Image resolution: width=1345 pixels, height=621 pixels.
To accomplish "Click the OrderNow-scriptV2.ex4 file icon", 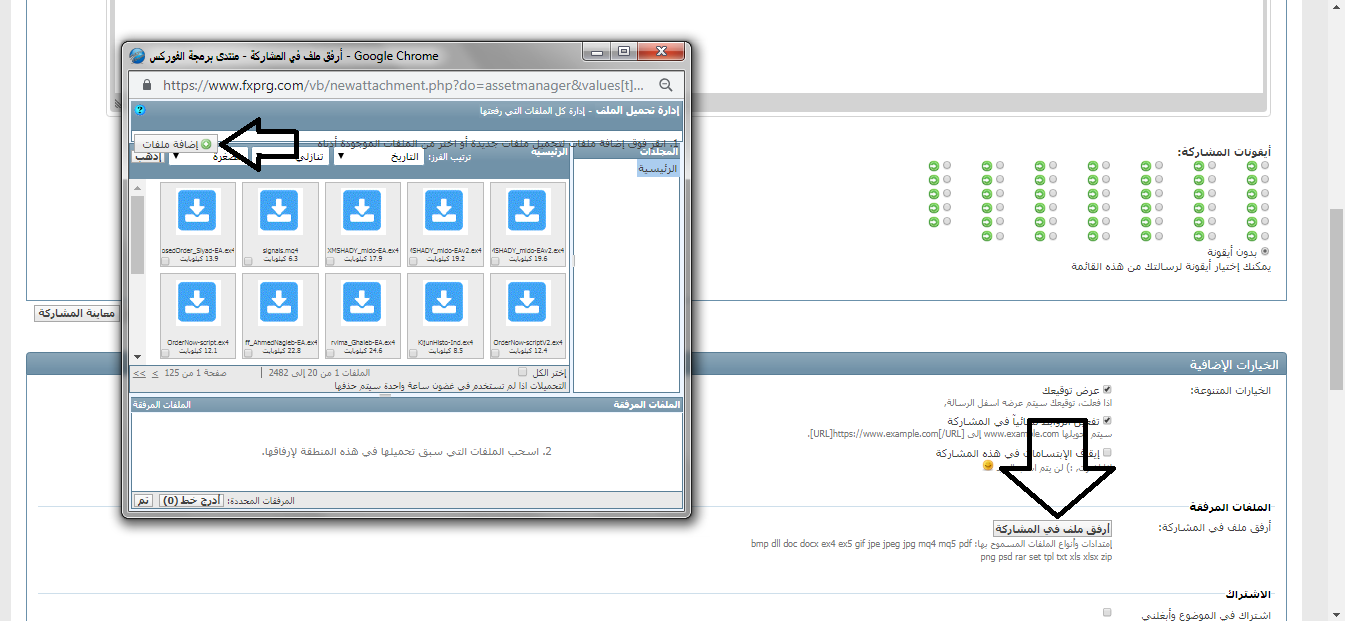I will [528, 303].
